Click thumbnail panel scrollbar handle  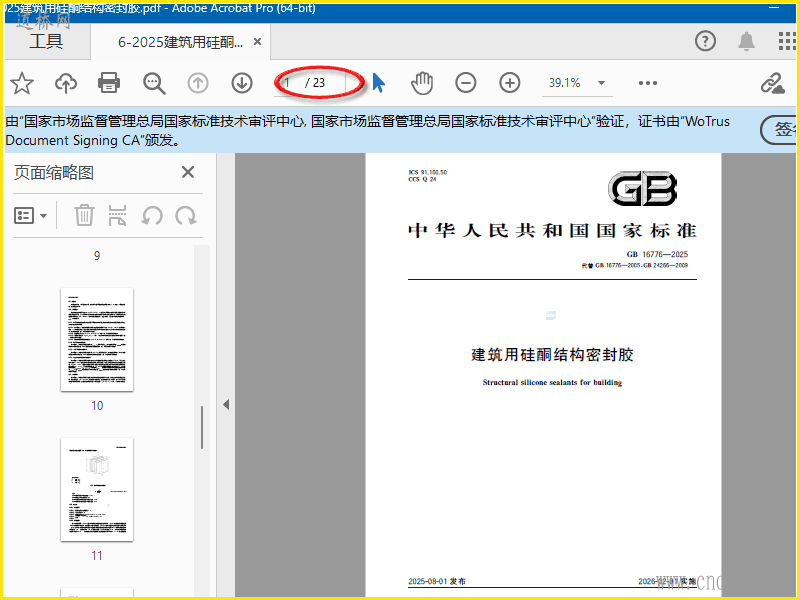tap(202, 428)
